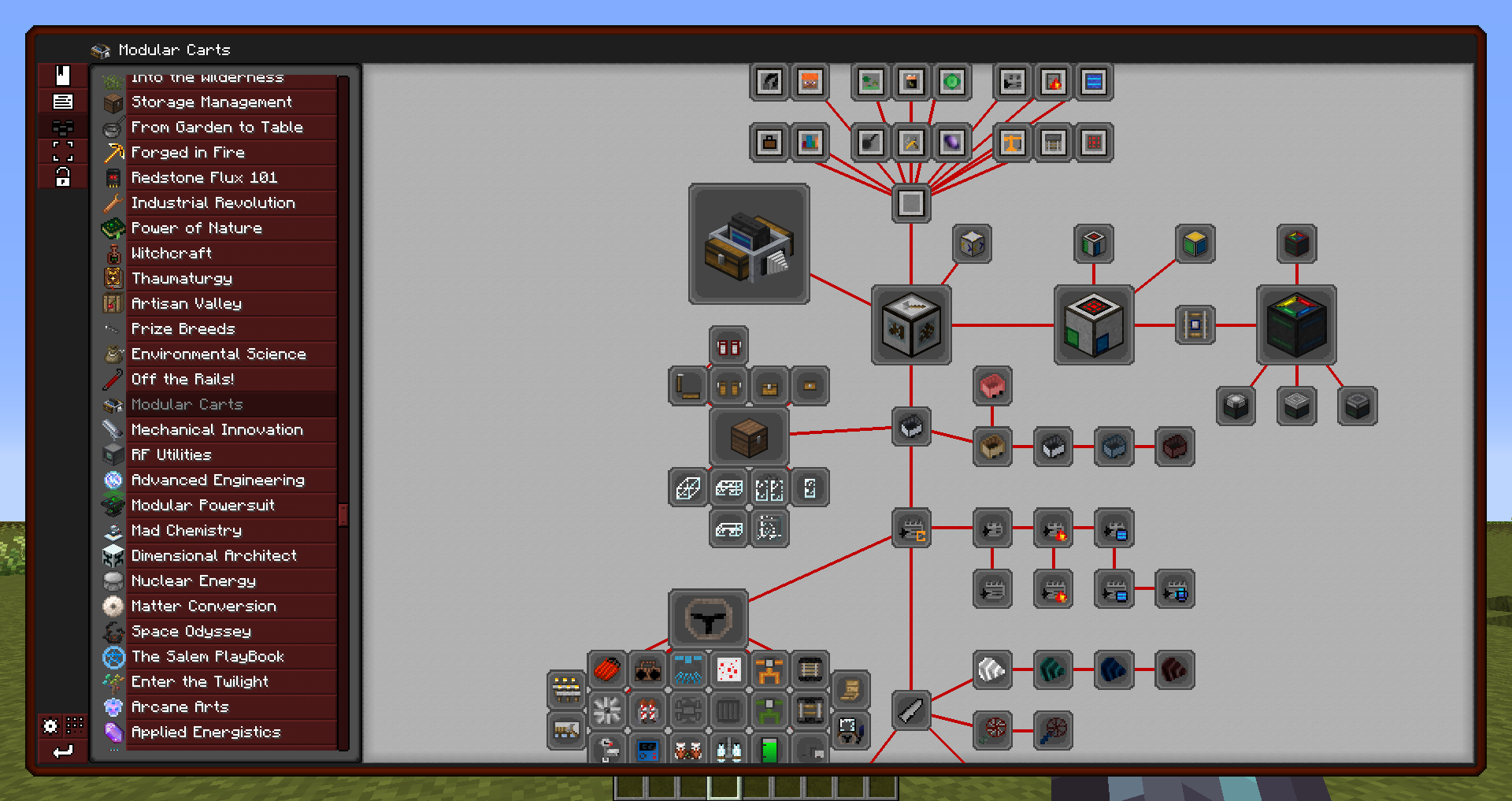The height and width of the screenshot is (801, 1512).
Task: Select the orange-haired face quest node
Action: (x=810, y=82)
